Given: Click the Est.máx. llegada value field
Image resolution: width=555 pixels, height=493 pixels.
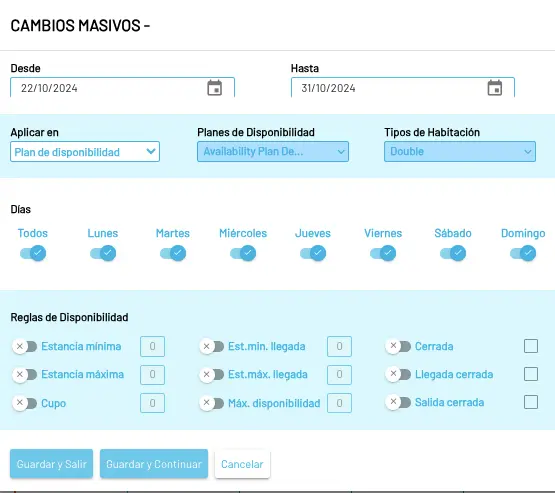Looking at the screenshot, I should point(339,374).
